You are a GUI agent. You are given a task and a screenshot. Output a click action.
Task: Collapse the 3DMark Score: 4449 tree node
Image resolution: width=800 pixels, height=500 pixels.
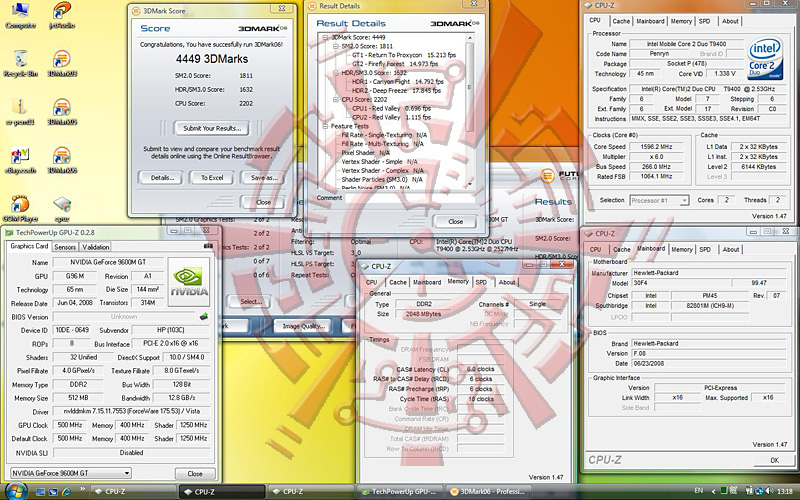click(x=326, y=37)
